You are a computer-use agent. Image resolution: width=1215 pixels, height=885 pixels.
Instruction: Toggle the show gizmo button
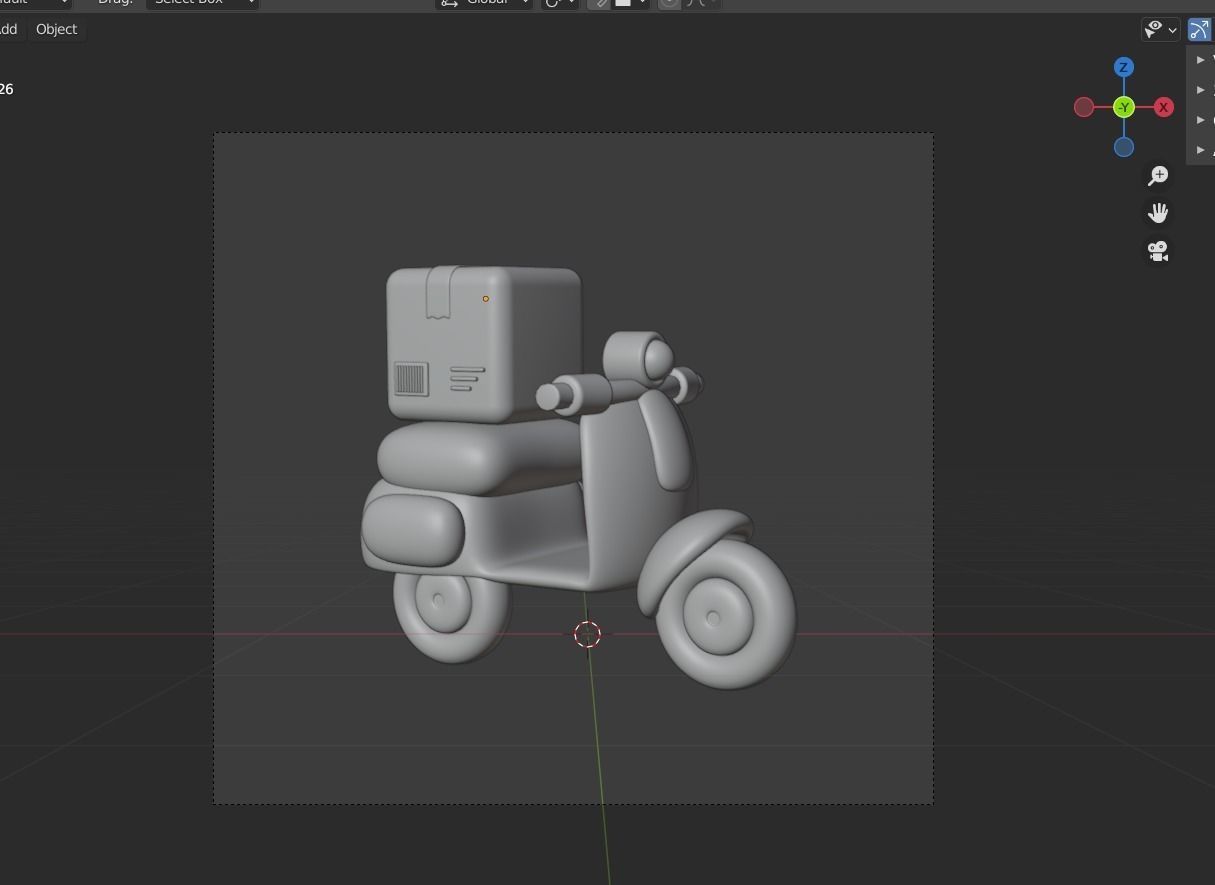coord(1199,30)
